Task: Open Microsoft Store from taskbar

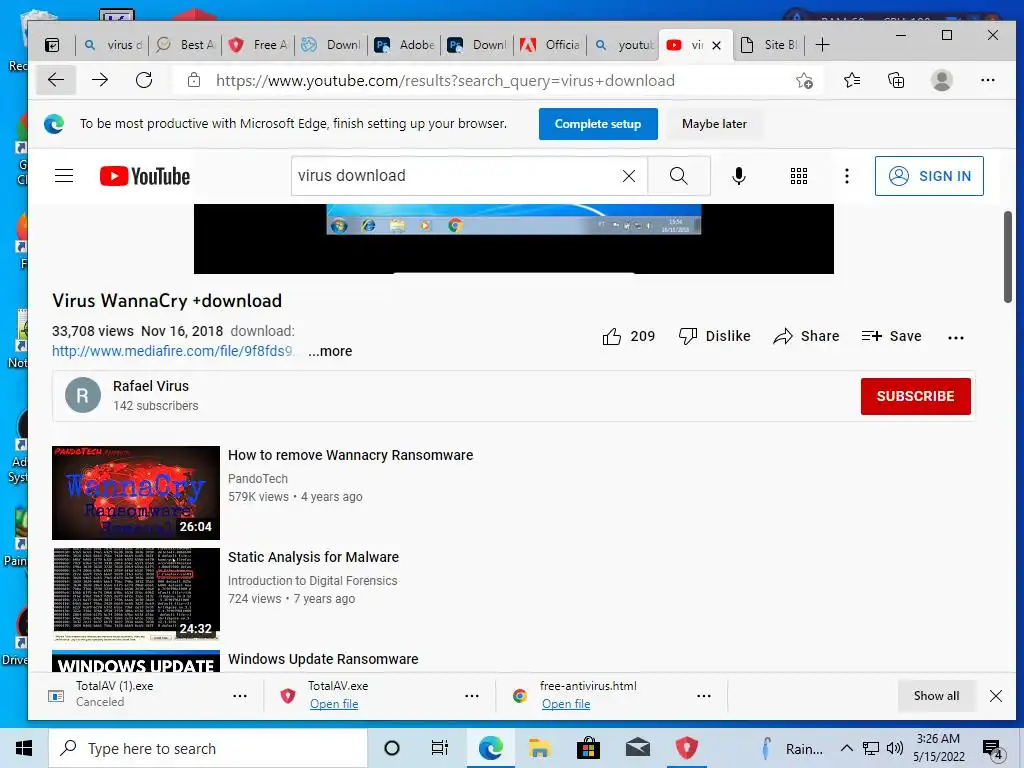Action: pos(588,748)
